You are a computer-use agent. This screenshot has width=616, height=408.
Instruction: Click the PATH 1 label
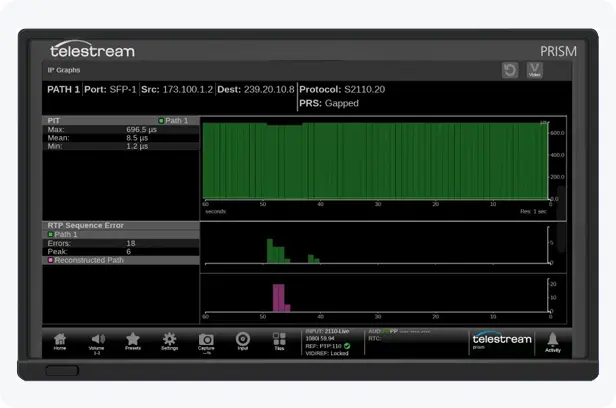click(63, 90)
